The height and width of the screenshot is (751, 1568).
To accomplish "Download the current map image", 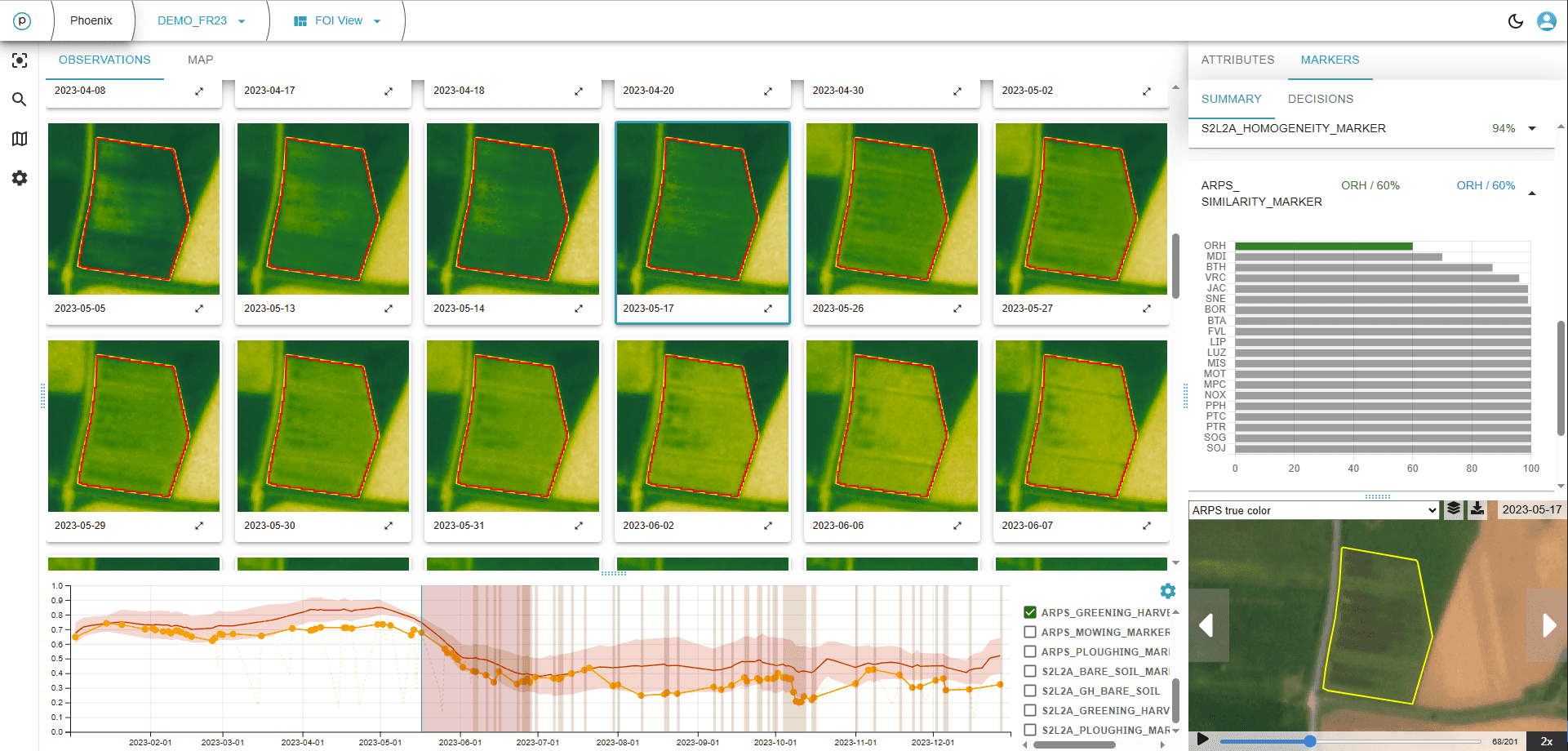I will 1477,509.
